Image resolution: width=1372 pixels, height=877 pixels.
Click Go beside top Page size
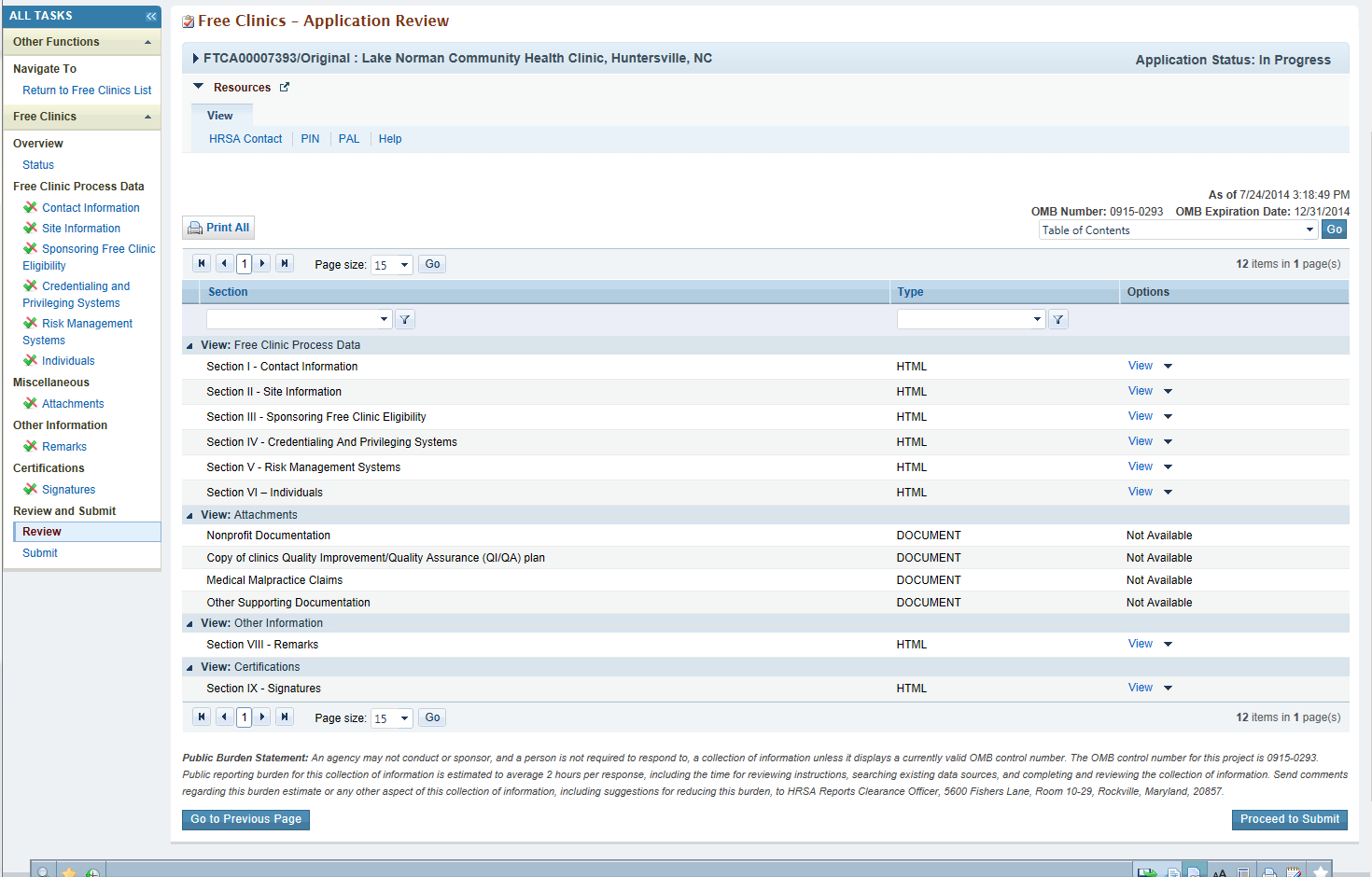[x=432, y=264]
